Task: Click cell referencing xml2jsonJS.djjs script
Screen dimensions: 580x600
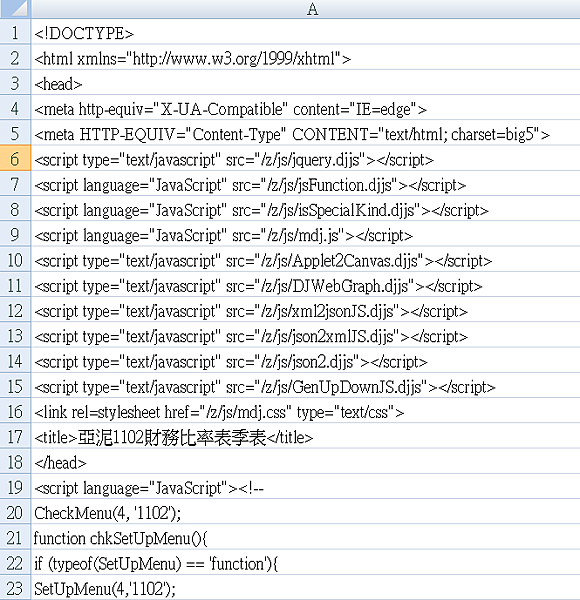Action: pos(305,310)
